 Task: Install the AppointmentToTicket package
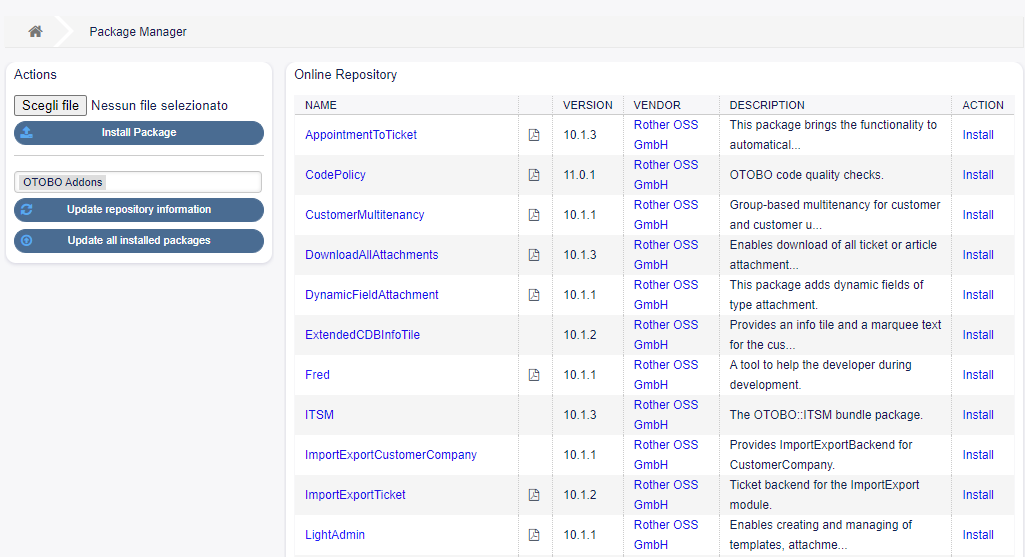[x=978, y=135]
